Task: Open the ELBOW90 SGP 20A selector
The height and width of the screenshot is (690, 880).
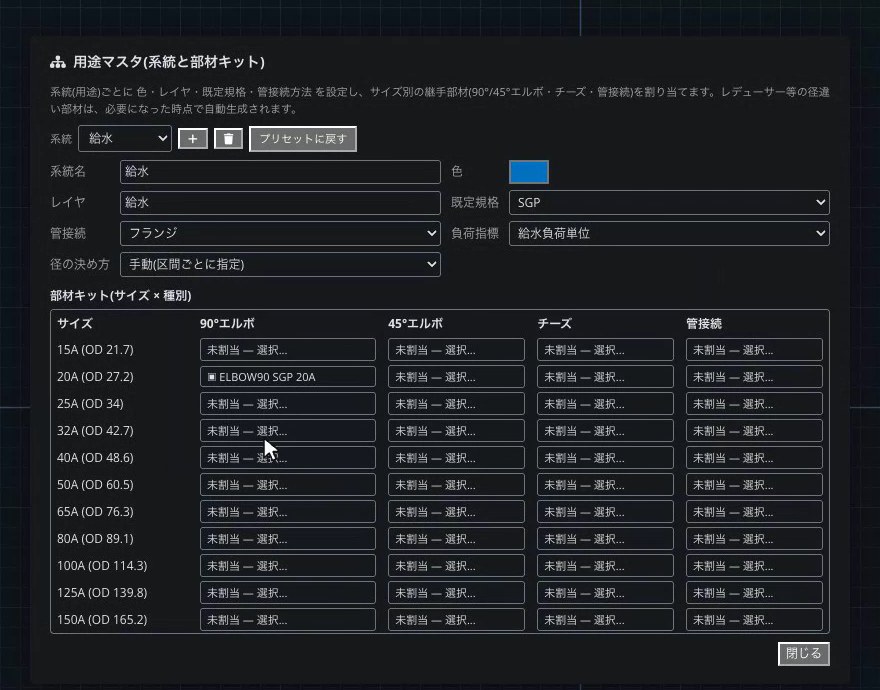Action: (288, 377)
